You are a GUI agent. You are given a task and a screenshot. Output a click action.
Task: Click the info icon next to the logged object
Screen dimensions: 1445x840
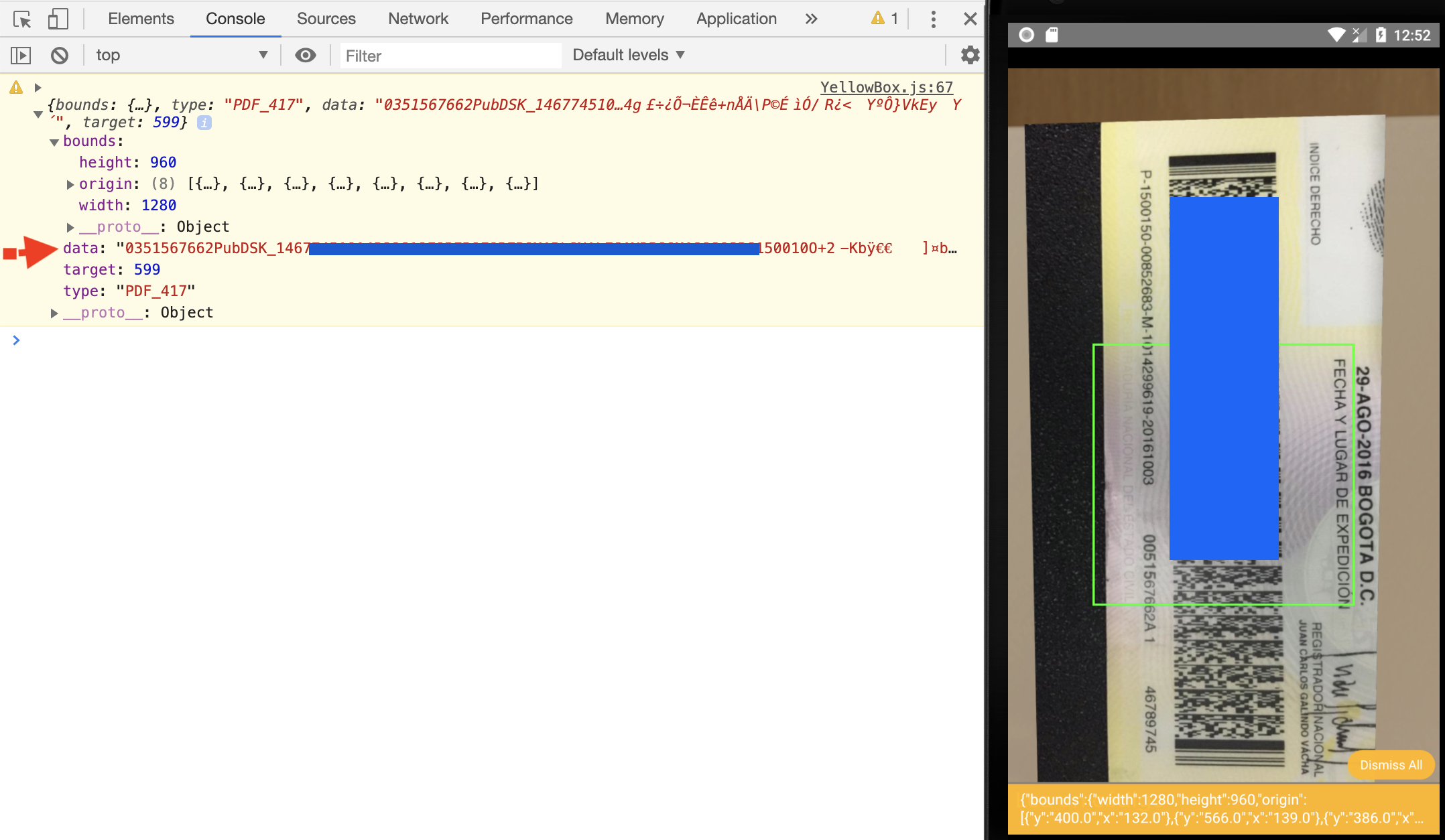[204, 122]
